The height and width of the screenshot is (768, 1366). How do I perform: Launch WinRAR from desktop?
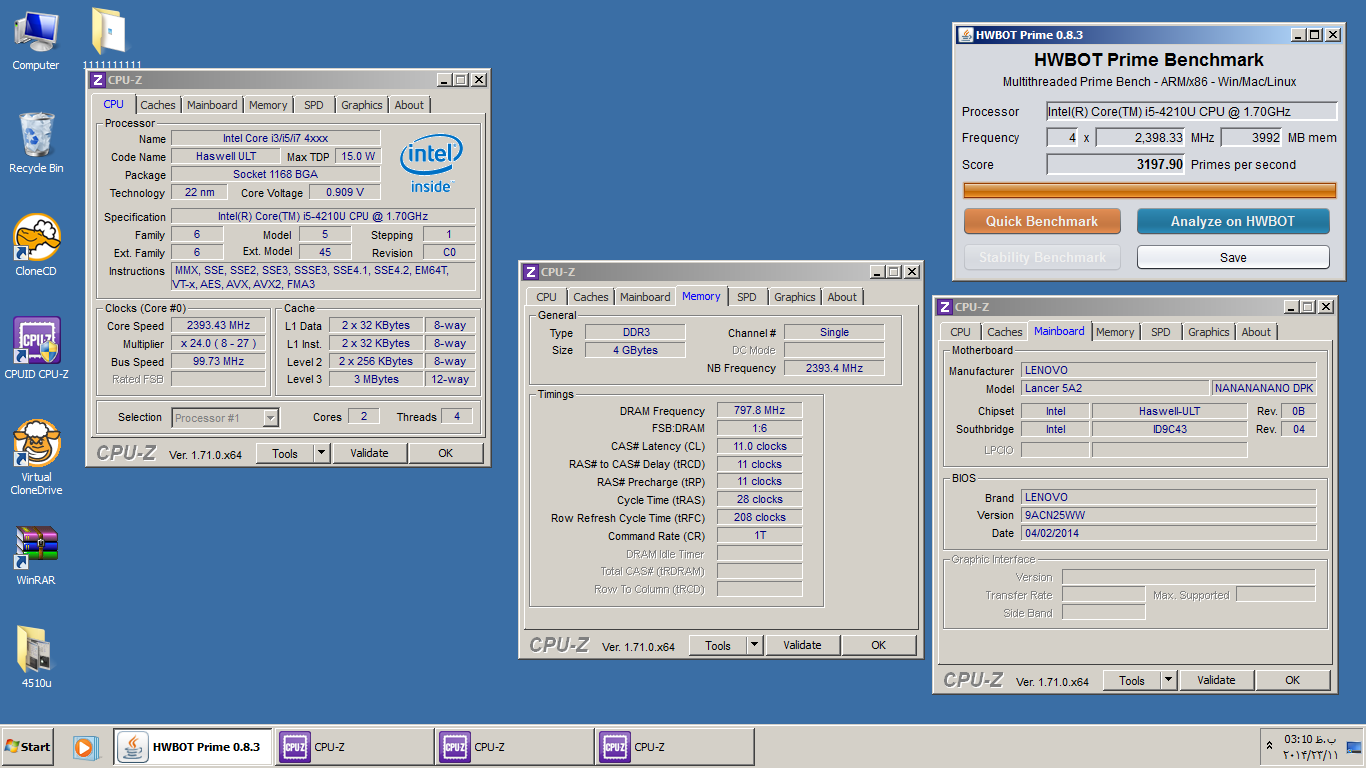[36, 555]
